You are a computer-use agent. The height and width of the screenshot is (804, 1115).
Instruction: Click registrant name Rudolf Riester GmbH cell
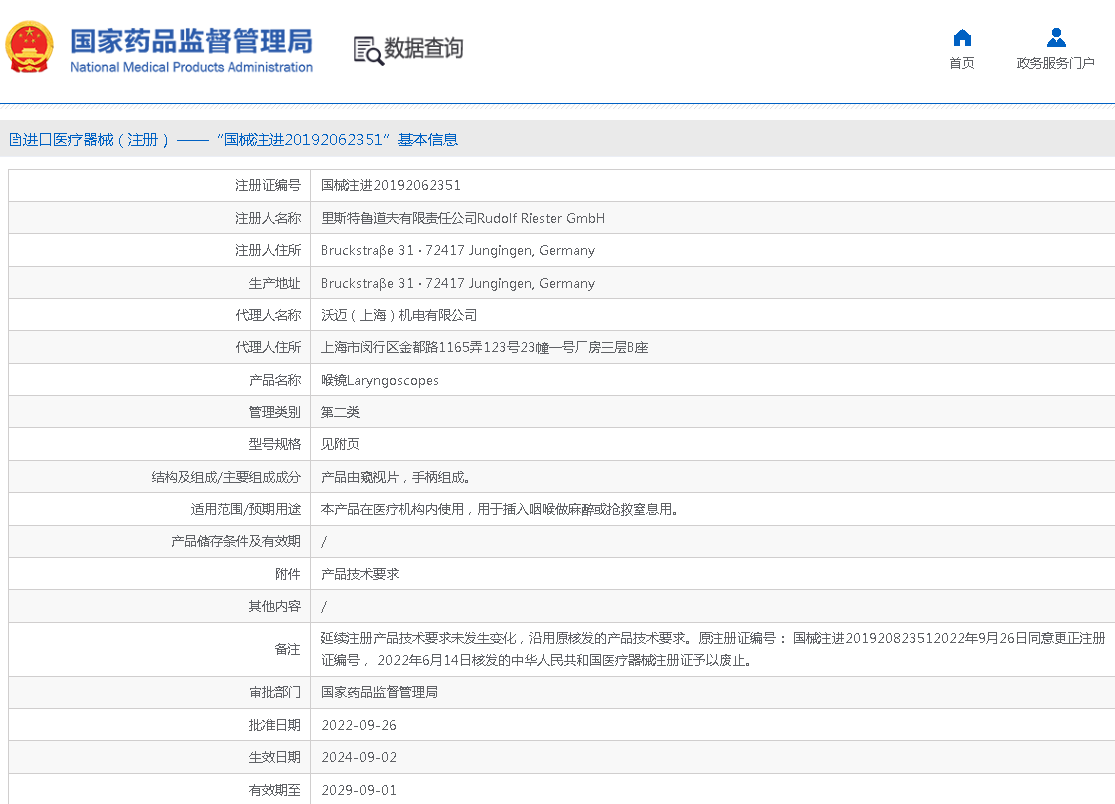[x=462, y=218]
